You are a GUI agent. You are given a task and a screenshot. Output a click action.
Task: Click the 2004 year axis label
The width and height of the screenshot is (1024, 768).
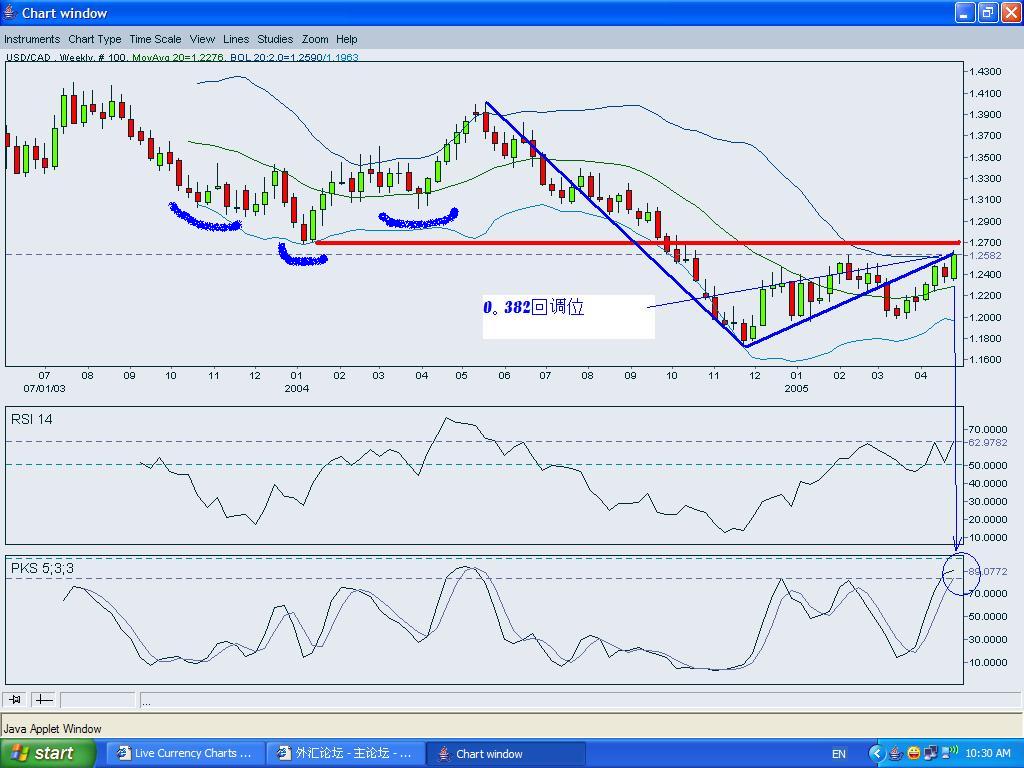pos(296,389)
